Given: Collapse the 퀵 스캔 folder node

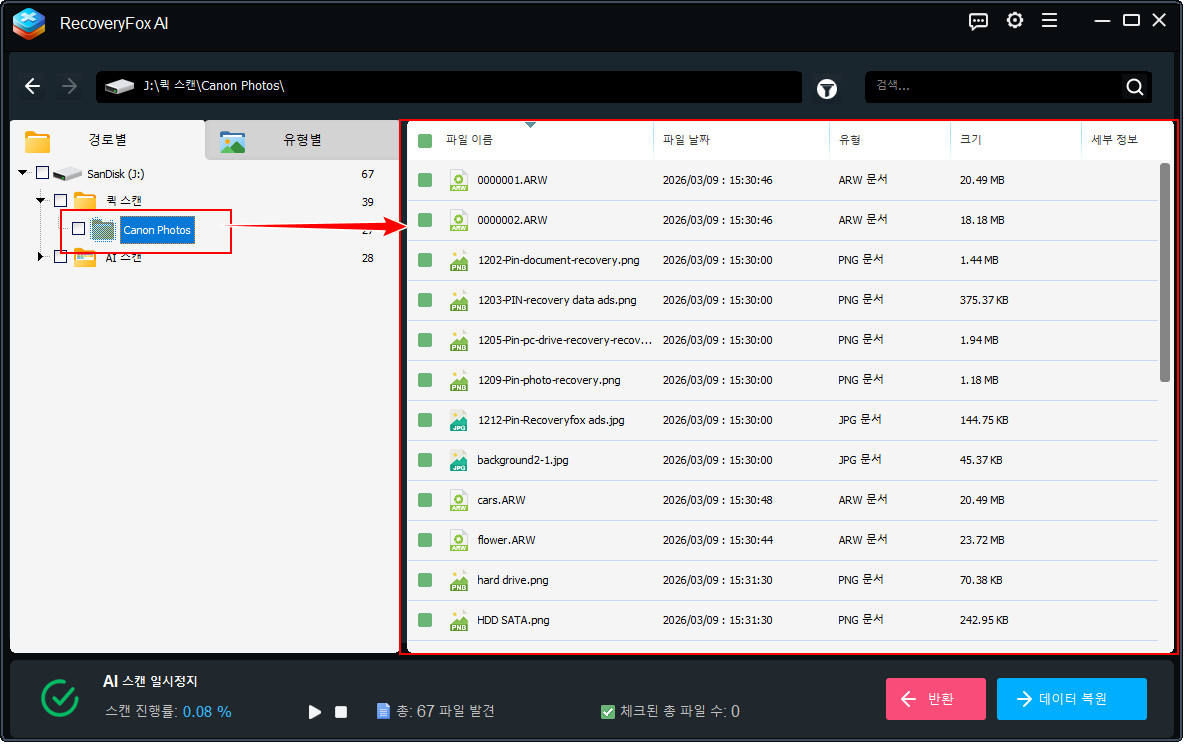Looking at the screenshot, I should pos(41,200).
